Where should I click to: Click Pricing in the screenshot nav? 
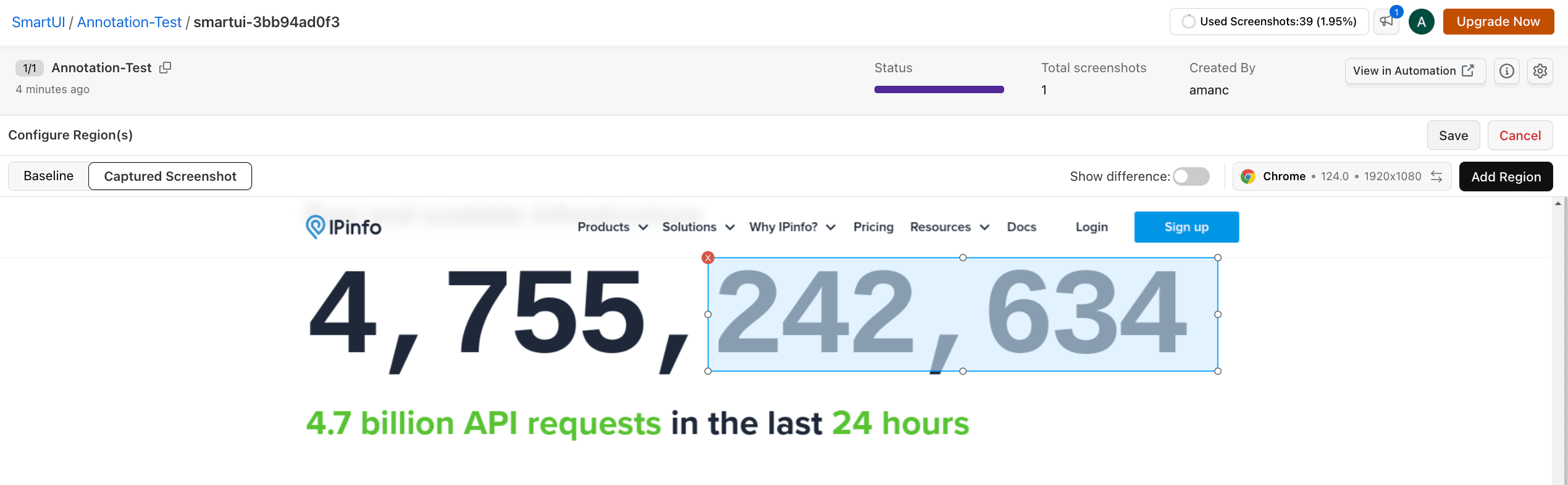pyautogui.click(x=873, y=227)
